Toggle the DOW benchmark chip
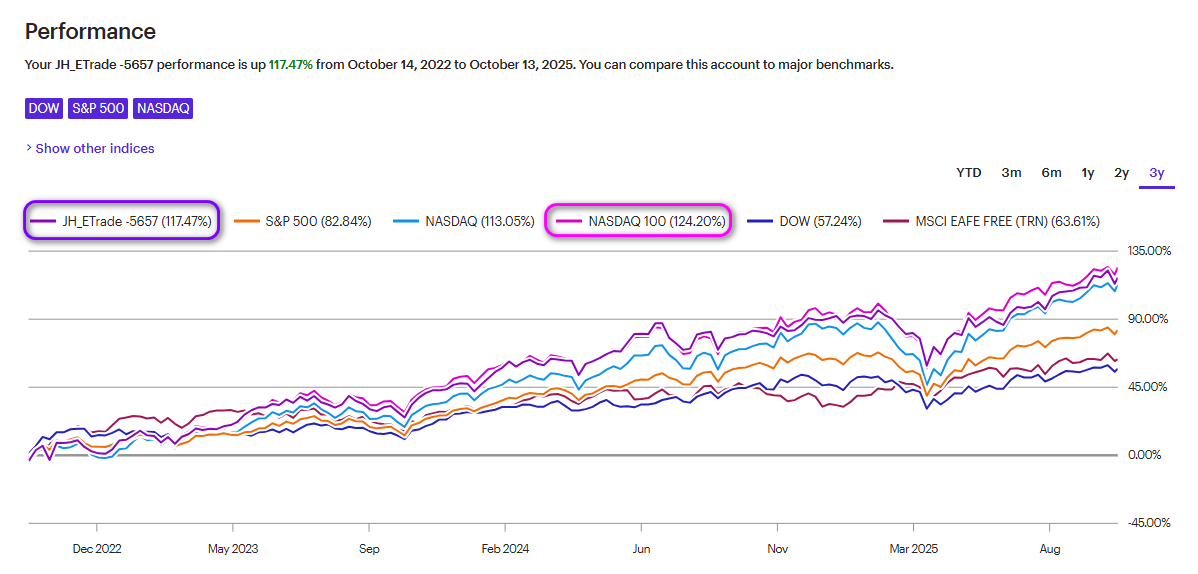The width and height of the screenshot is (1198, 574). (x=44, y=108)
